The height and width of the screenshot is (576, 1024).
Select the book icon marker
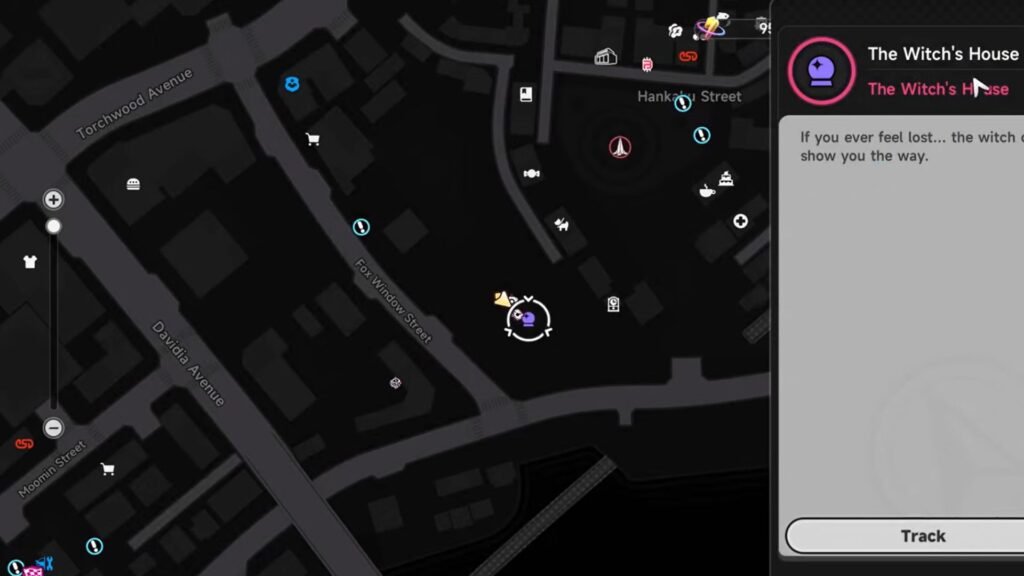526,94
